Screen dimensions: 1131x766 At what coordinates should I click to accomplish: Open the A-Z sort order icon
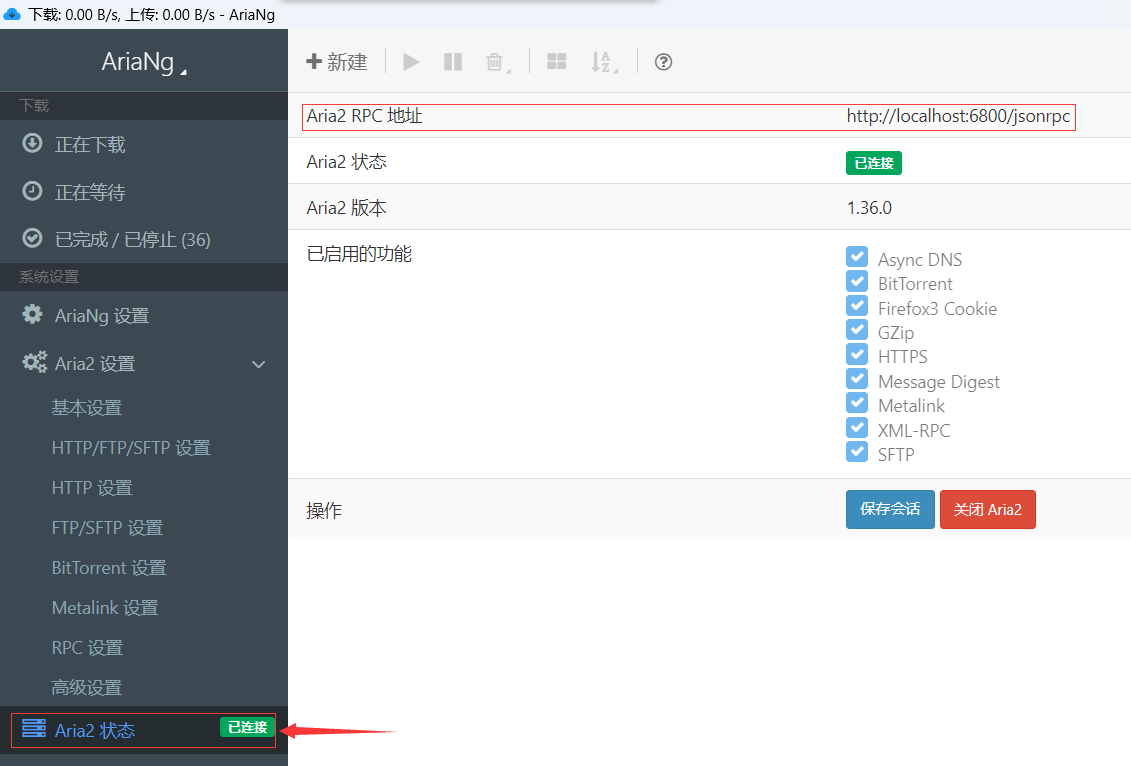pyautogui.click(x=602, y=62)
